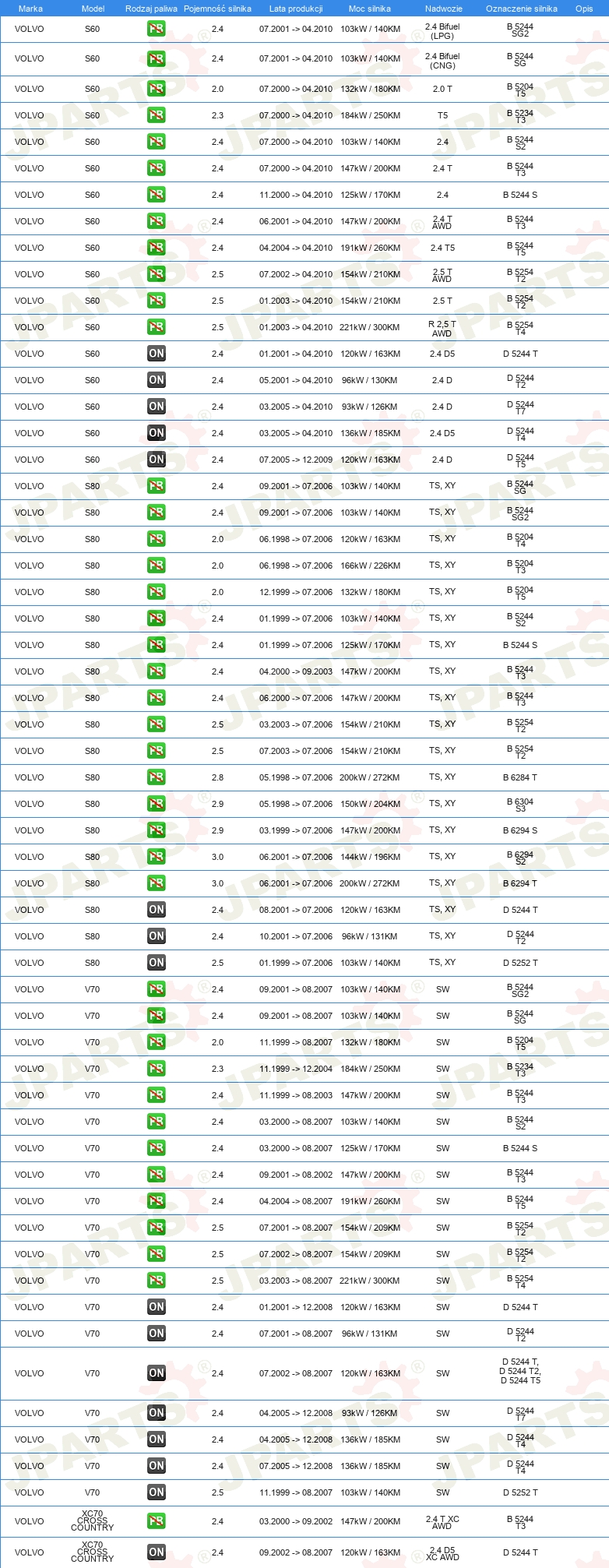The height and width of the screenshot is (1568, 609).
Task: Click the B 6294 S engine code cell
Action: tap(520, 830)
